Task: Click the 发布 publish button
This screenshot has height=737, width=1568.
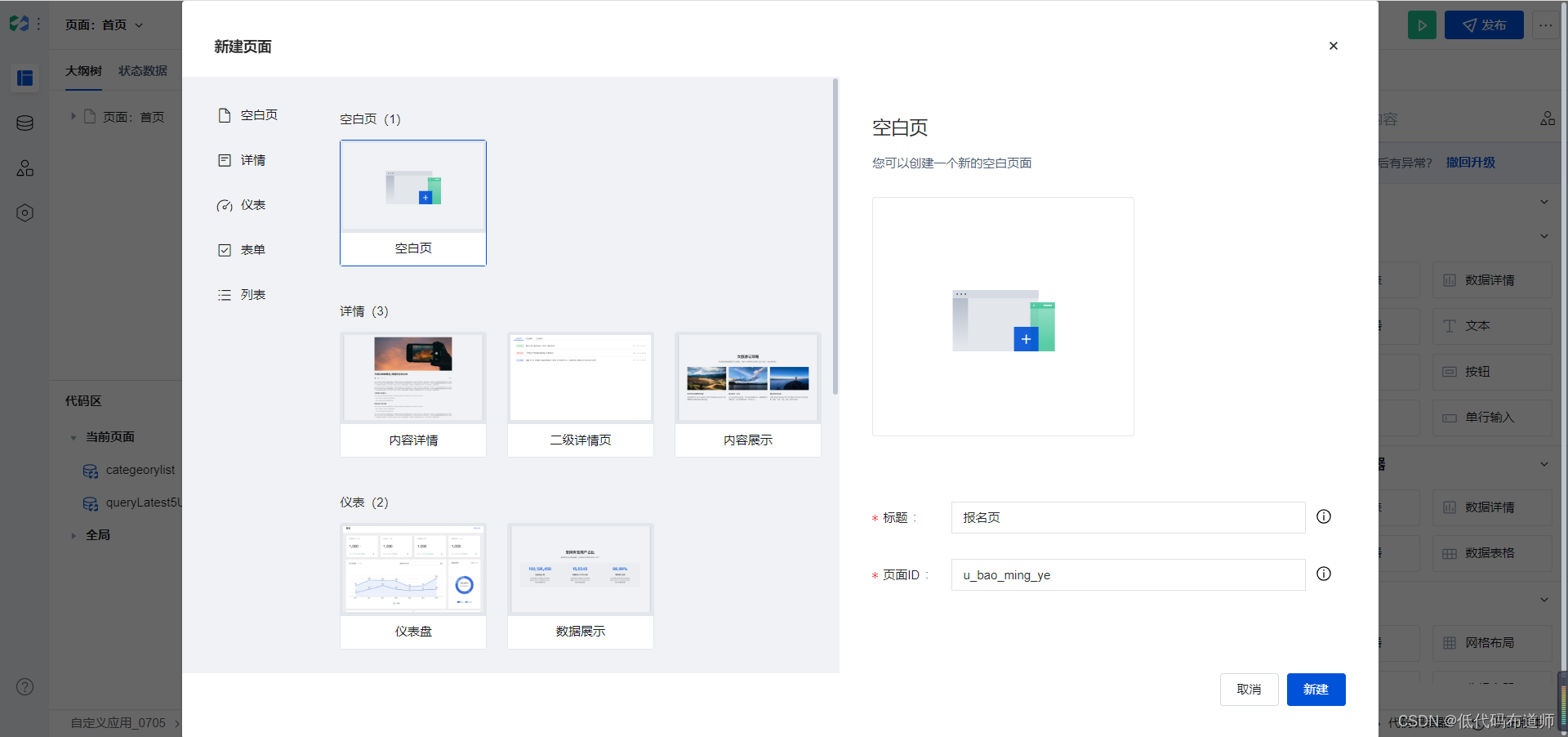Action: coord(1484,25)
